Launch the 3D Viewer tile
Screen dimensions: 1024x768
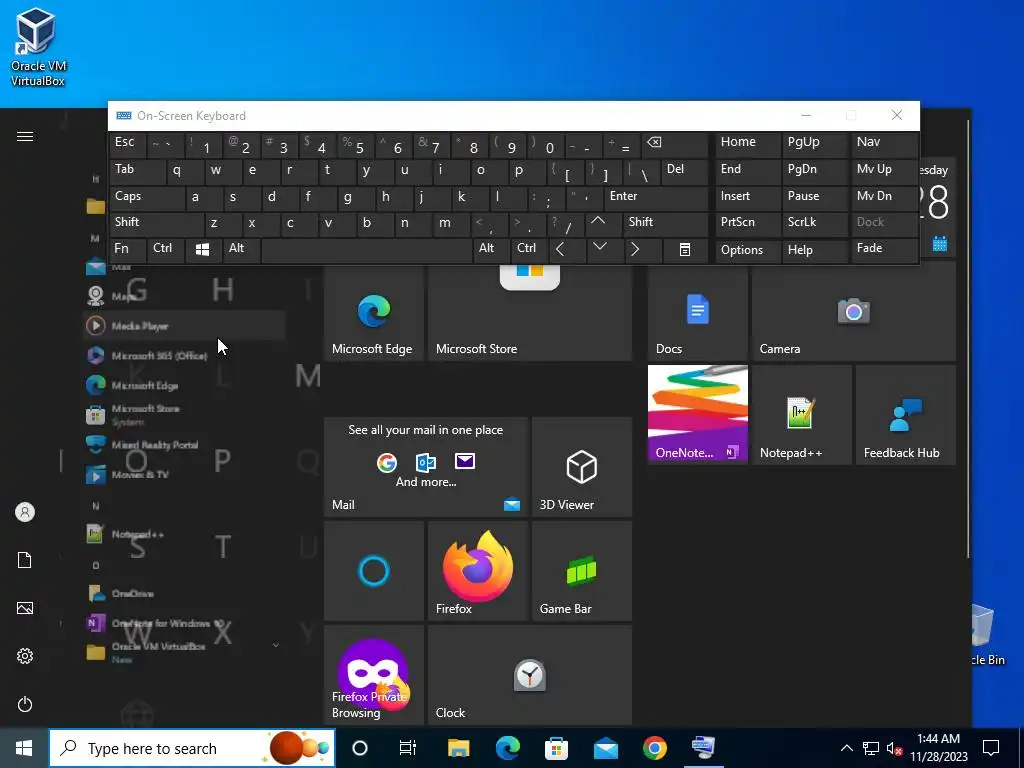(x=582, y=467)
